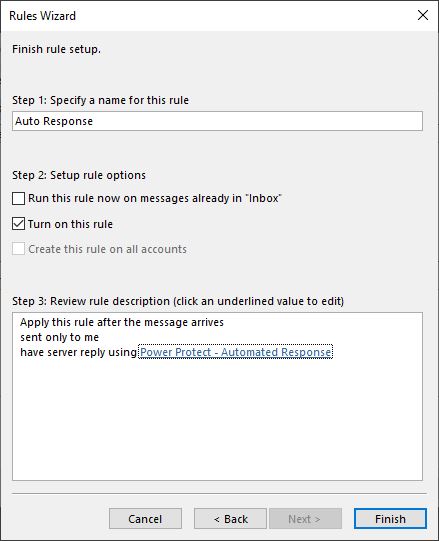The width and height of the screenshot is (439, 541).
Task: Click the greyed-out Next > button
Action: pos(305,519)
